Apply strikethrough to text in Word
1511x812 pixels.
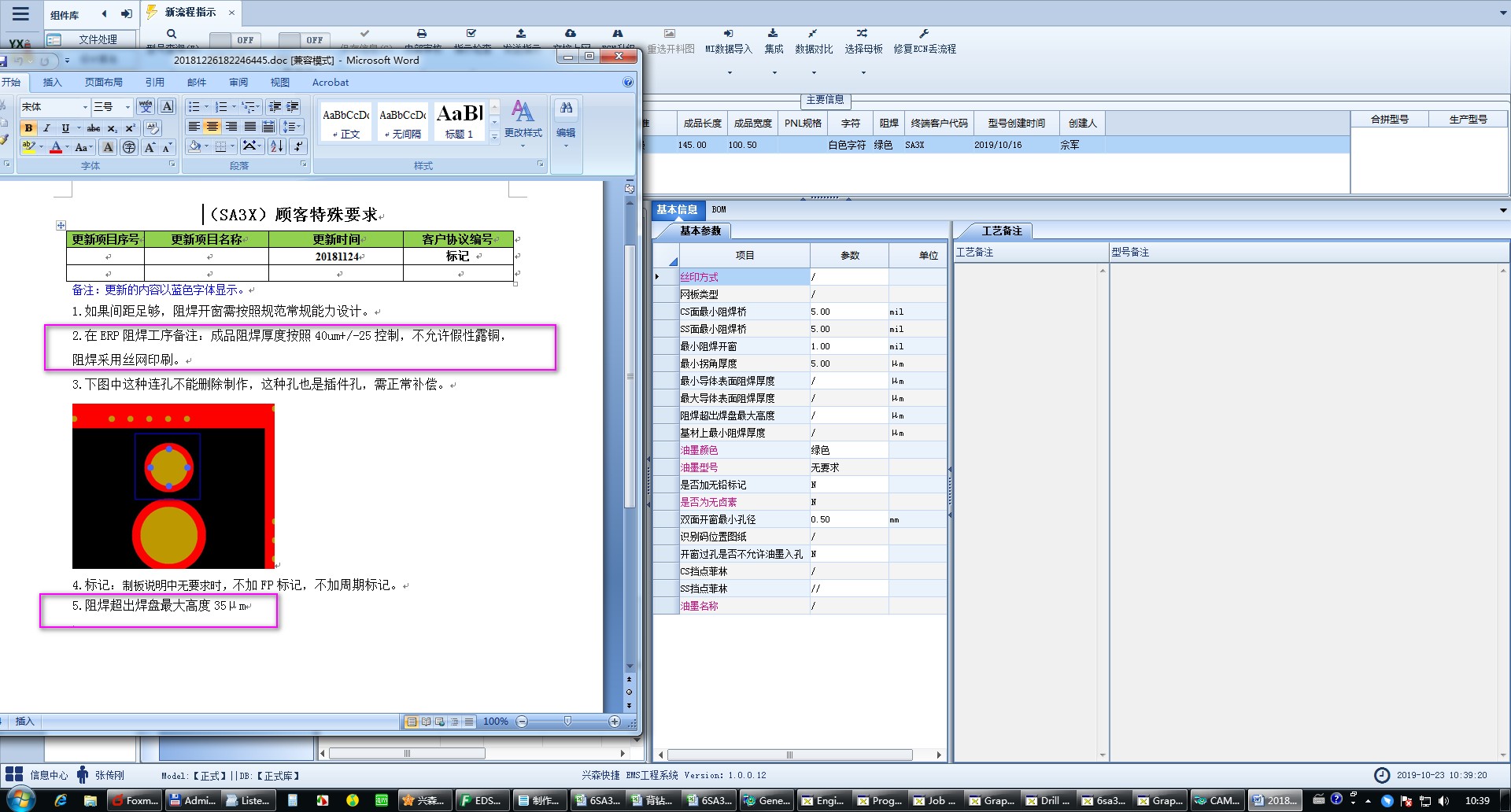(x=94, y=128)
